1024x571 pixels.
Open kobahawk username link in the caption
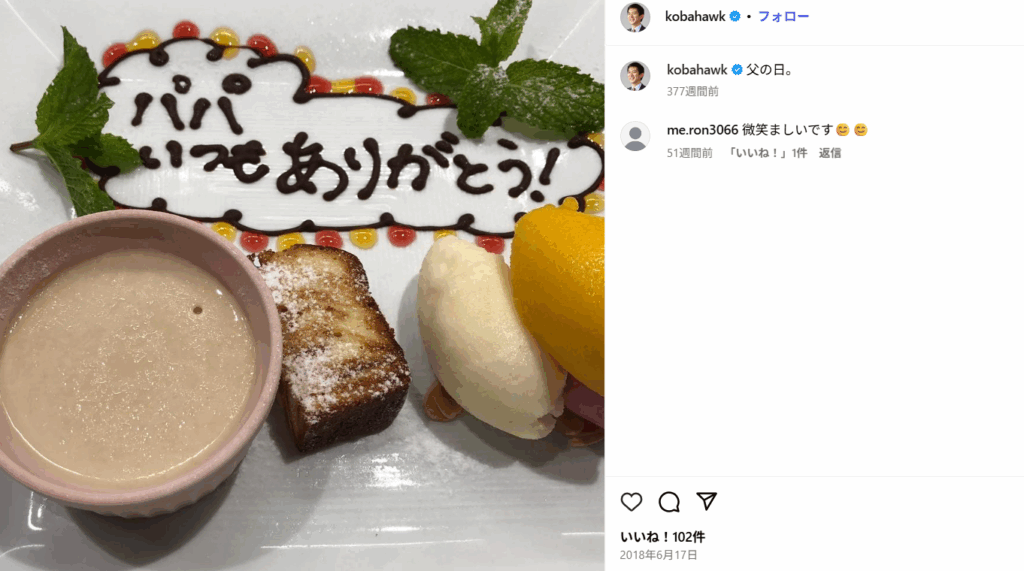click(697, 69)
